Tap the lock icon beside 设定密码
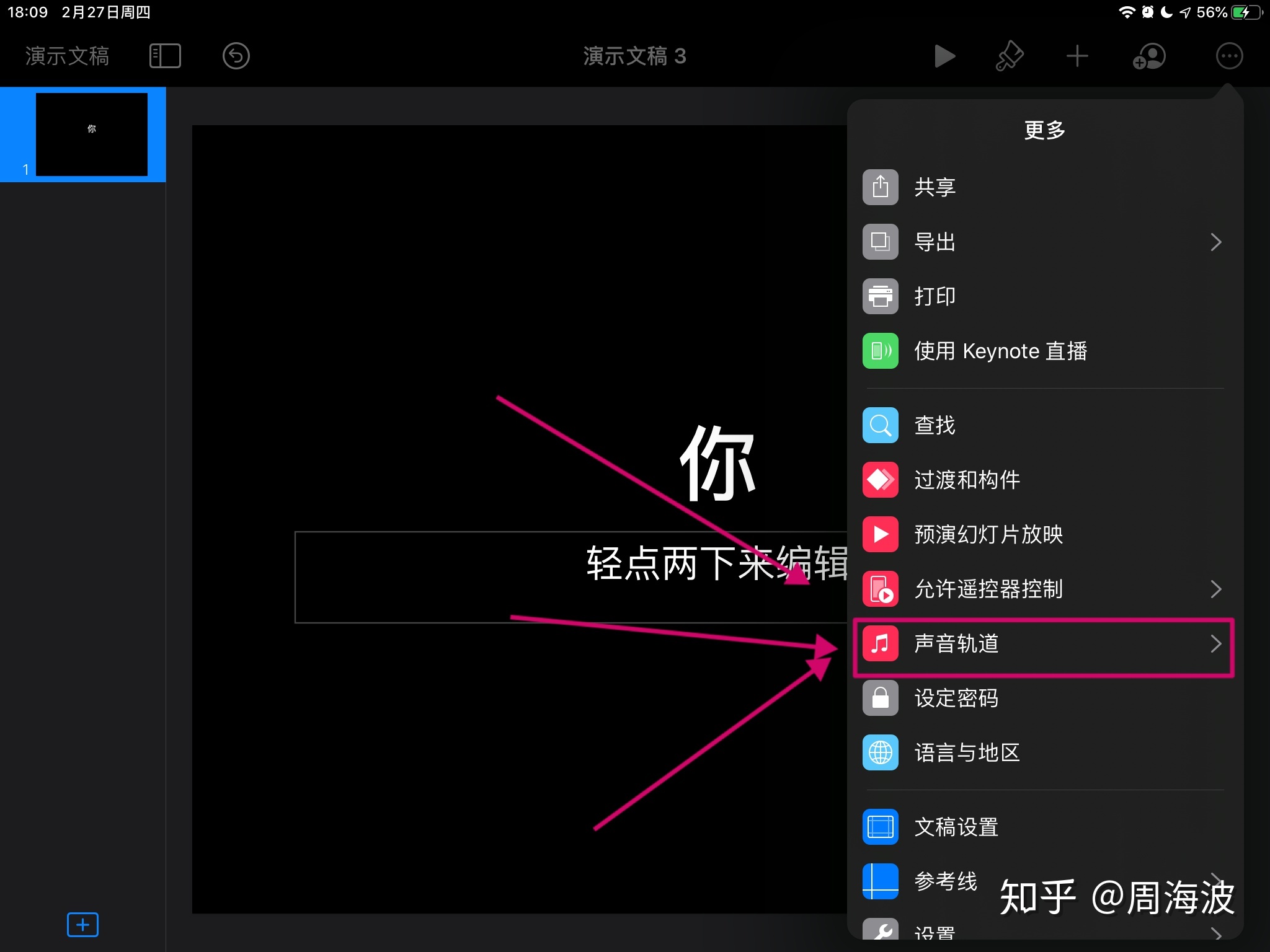The width and height of the screenshot is (1270, 952). pyautogui.click(x=880, y=698)
